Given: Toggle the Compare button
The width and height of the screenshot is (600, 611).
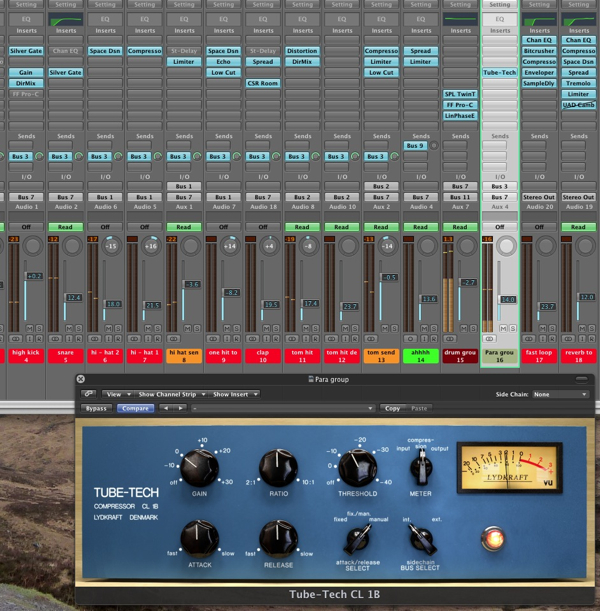Looking at the screenshot, I should [x=134, y=408].
